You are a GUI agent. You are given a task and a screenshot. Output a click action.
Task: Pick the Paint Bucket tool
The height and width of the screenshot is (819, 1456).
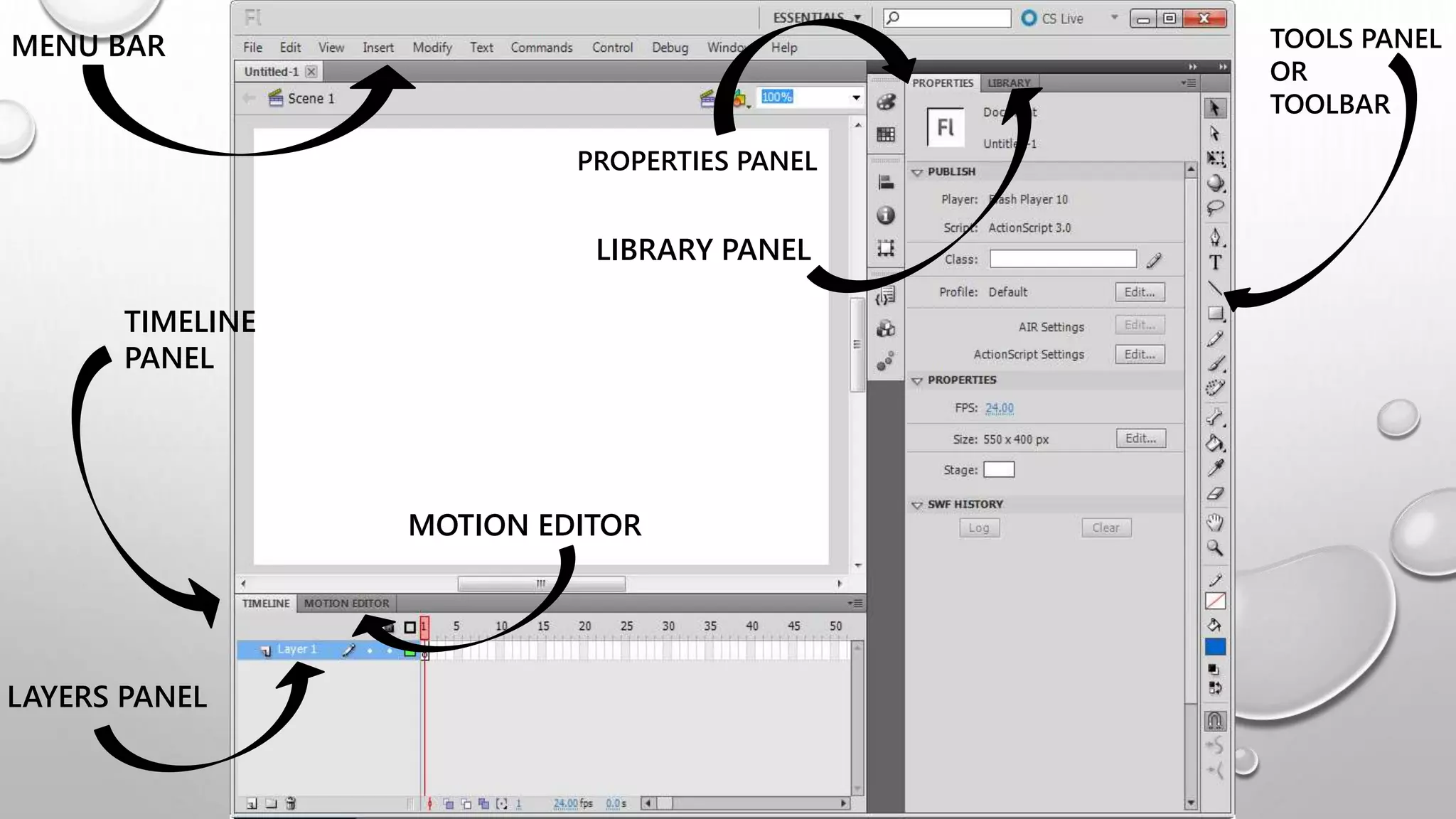(1215, 444)
